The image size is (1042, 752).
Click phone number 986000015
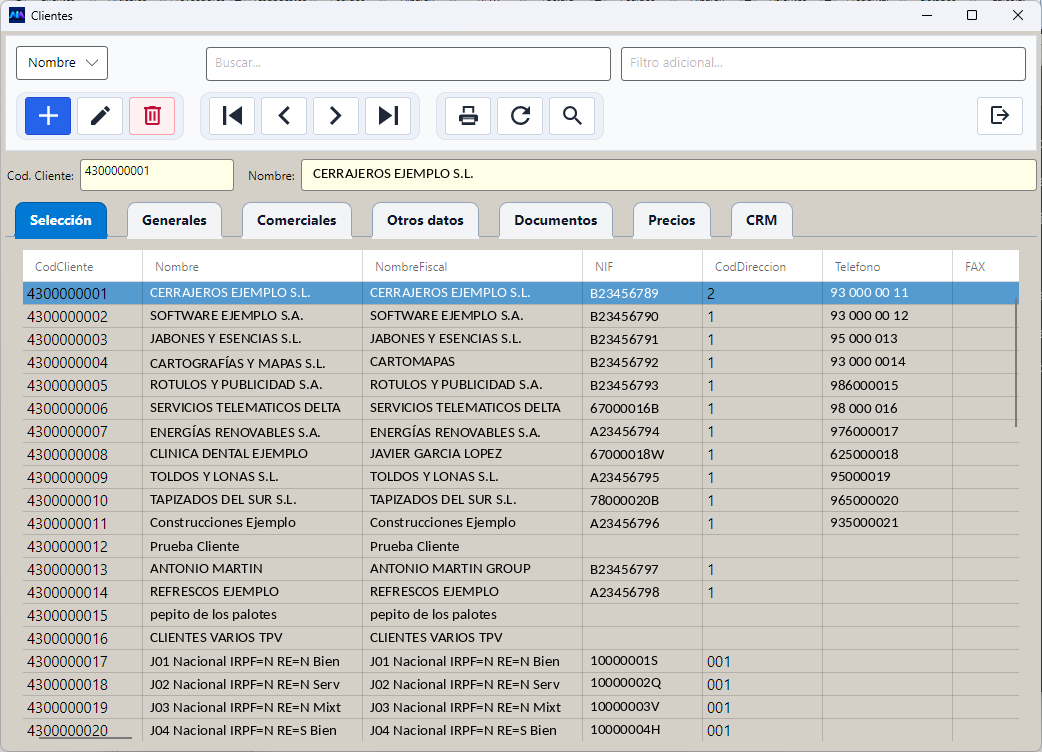pyautogui.click(x=864, y=385)
